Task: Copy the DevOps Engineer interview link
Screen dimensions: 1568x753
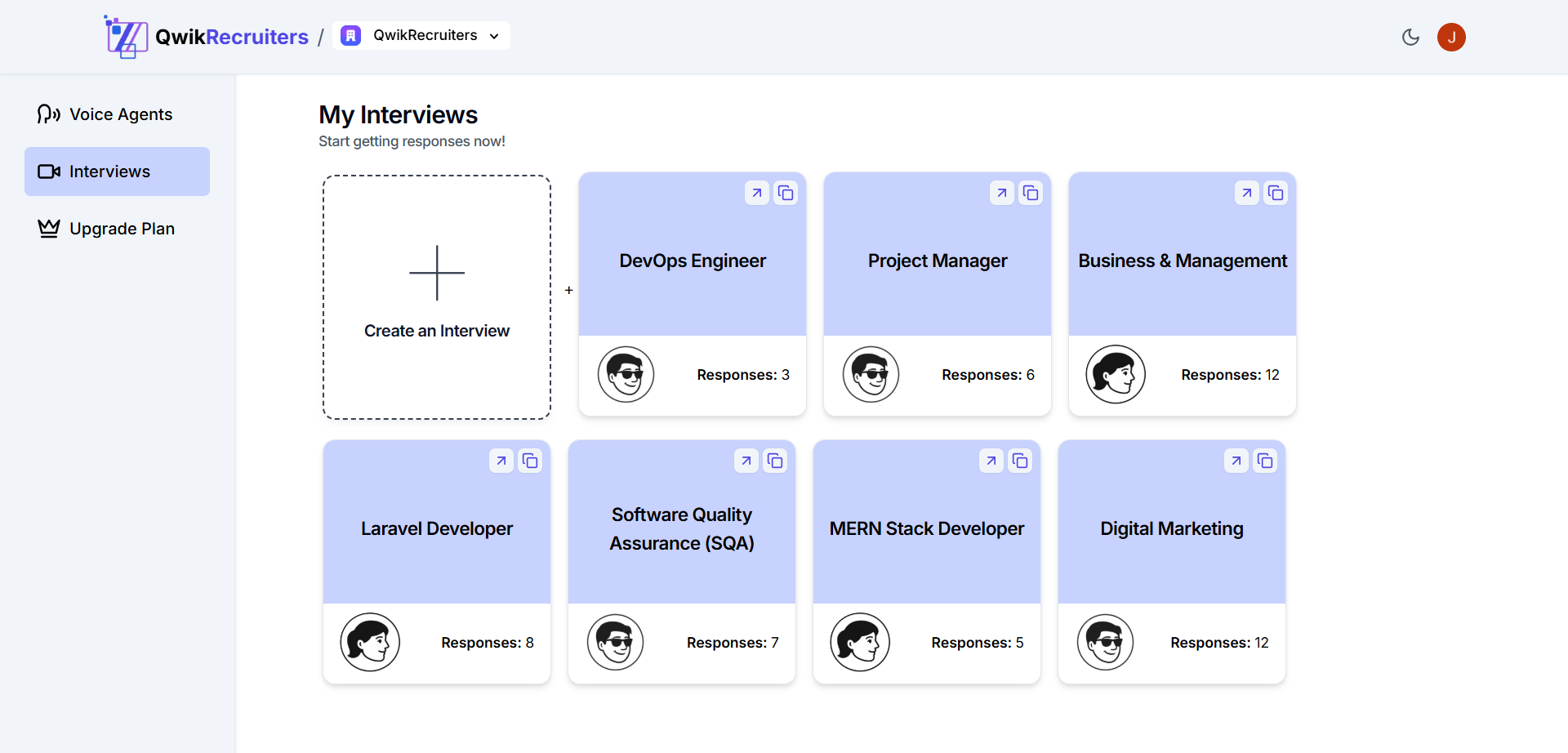Action: 786,193
